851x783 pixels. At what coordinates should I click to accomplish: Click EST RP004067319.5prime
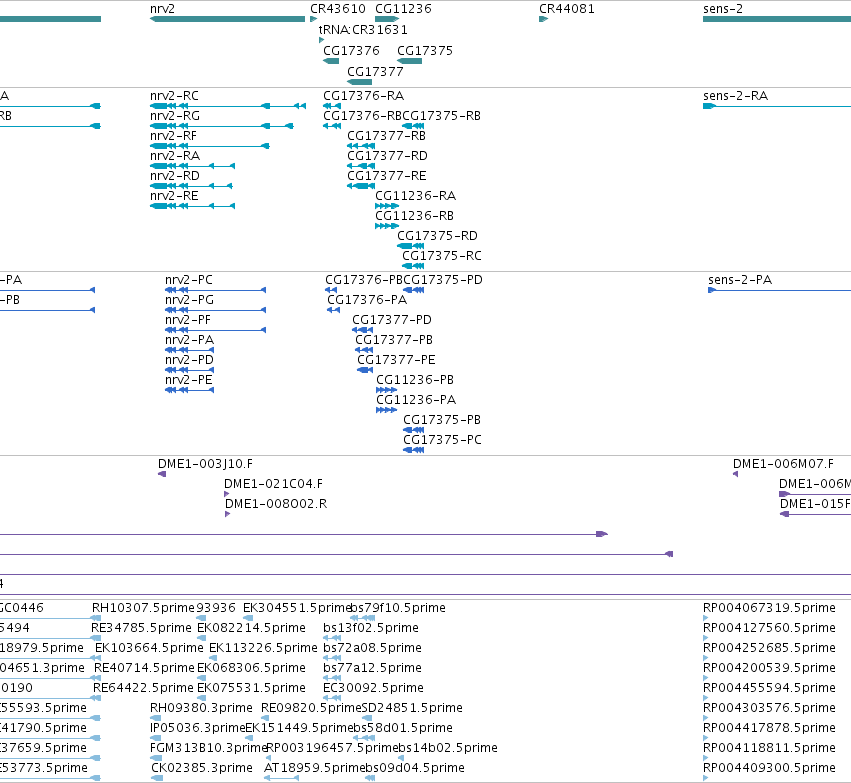point(769,608)
